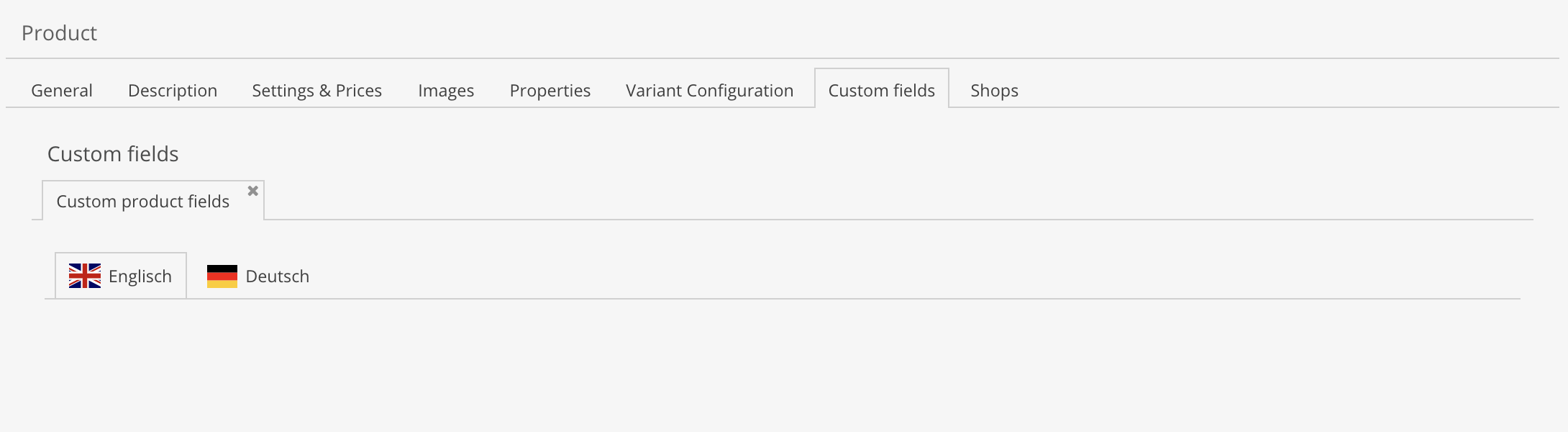Click the United Kingdom flag icon

(85, 276)
